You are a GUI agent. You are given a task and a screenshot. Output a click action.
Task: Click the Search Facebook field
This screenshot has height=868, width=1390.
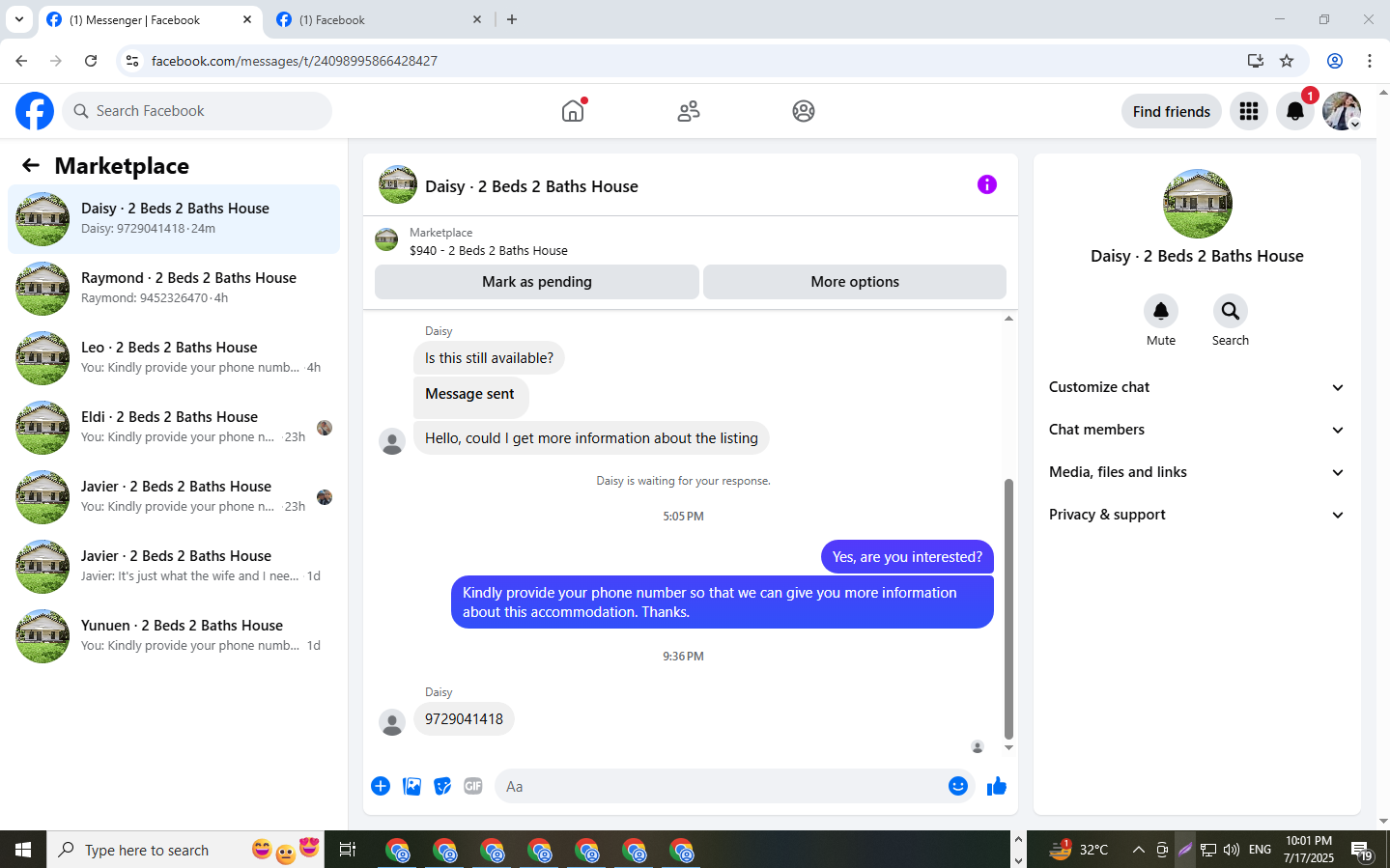tap(197, 111)
